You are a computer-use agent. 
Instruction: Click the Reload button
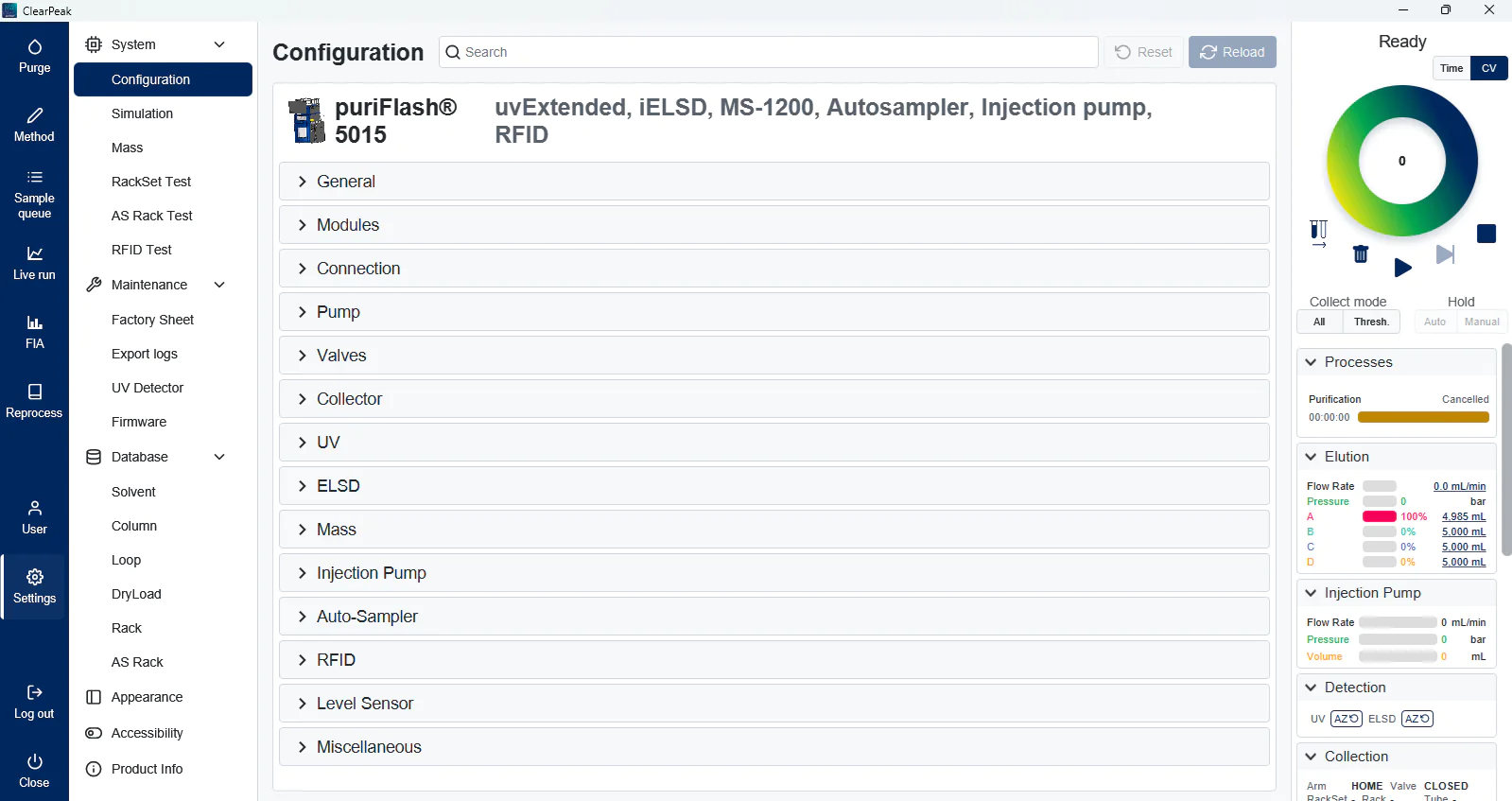pos(1232,52)
